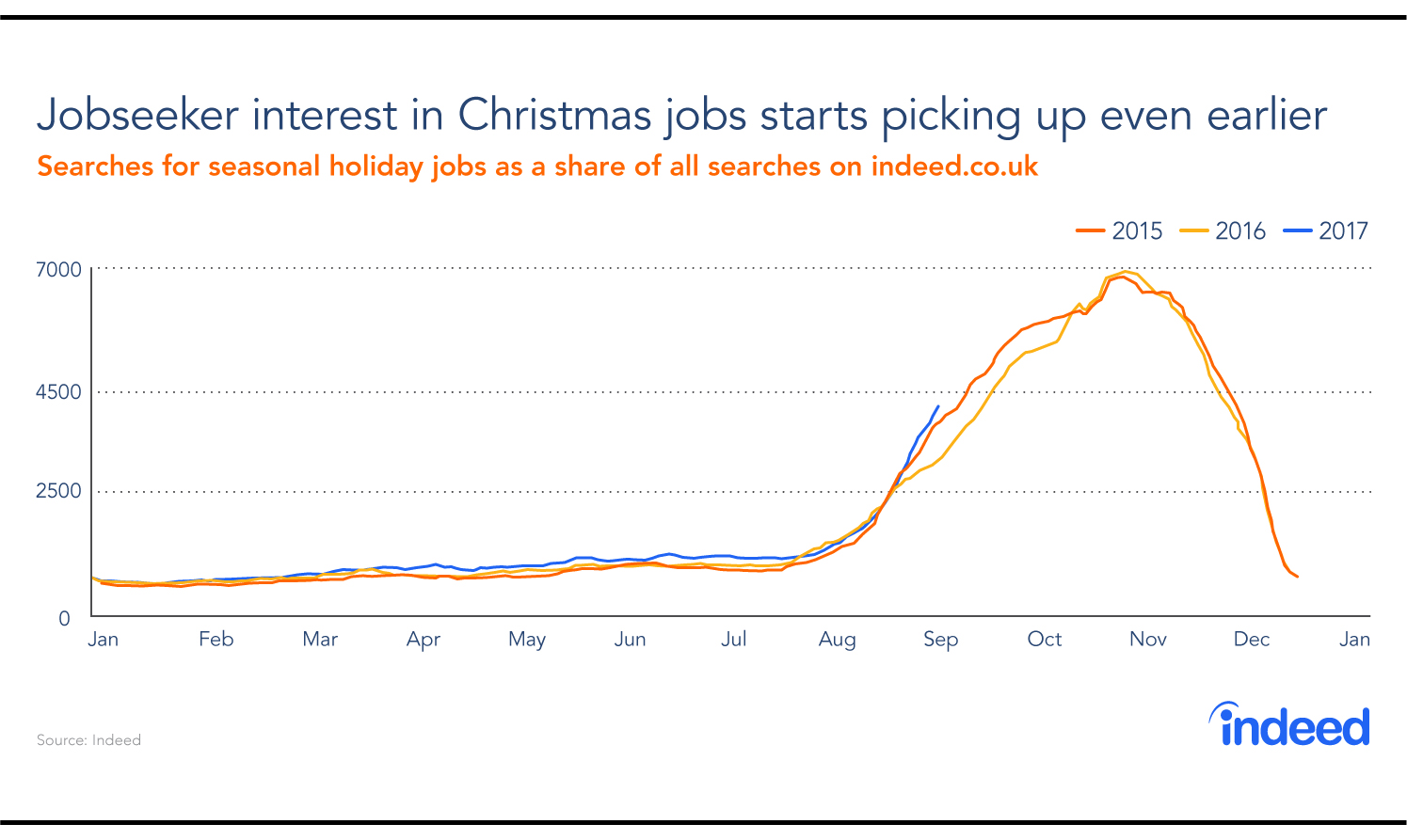Select the Feb x-axis label
This screenshot has width=1407, height=840.
216,640
